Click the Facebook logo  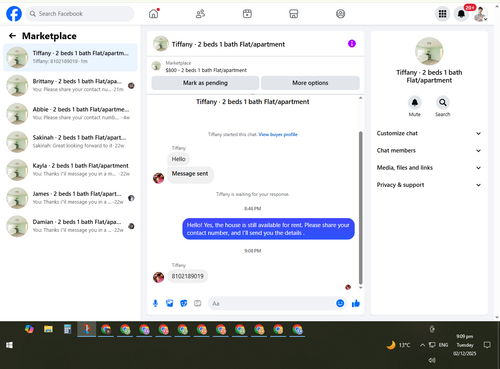14,14
